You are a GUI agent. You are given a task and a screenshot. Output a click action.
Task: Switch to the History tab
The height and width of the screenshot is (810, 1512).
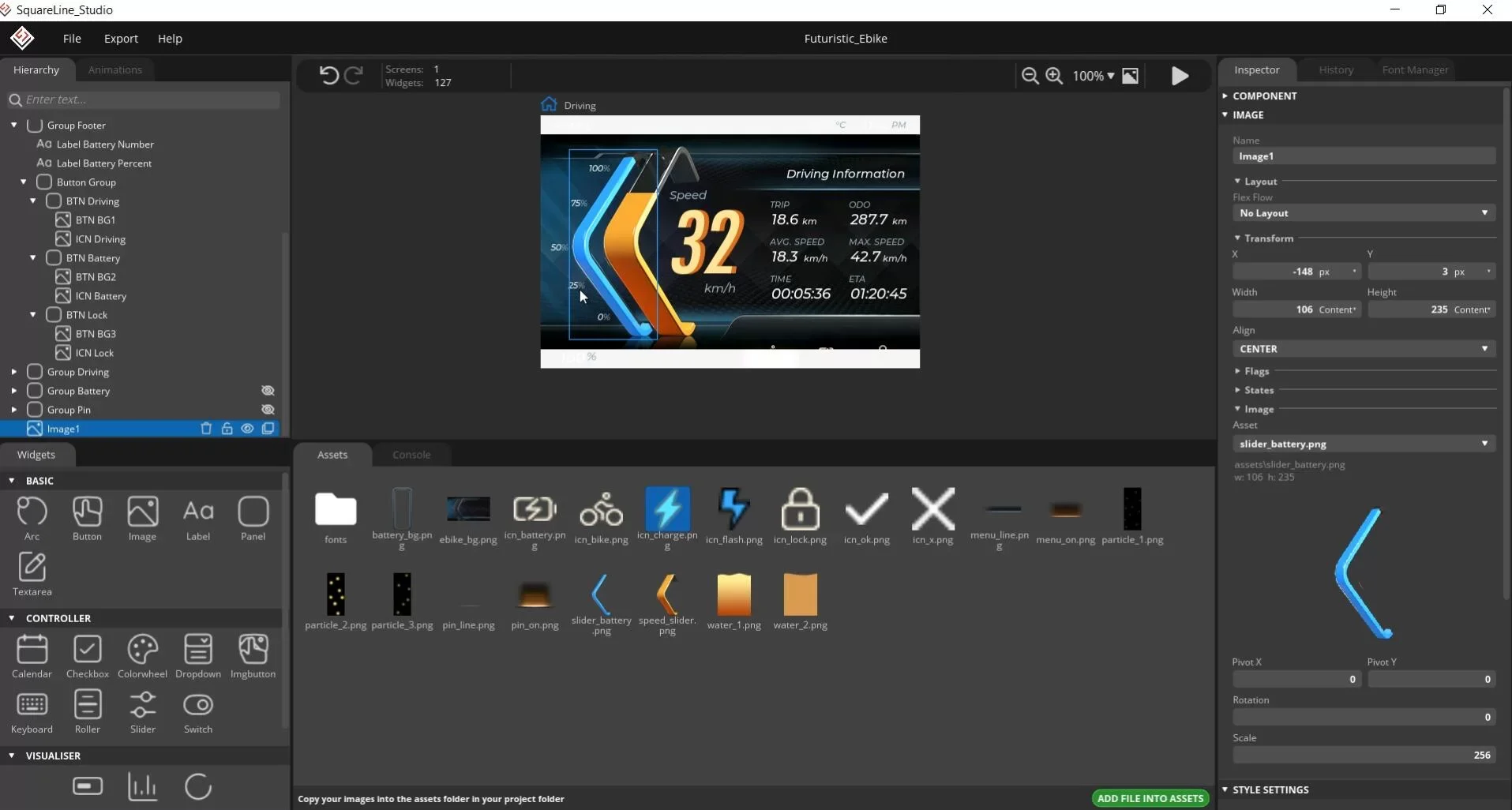[1336, 69]
